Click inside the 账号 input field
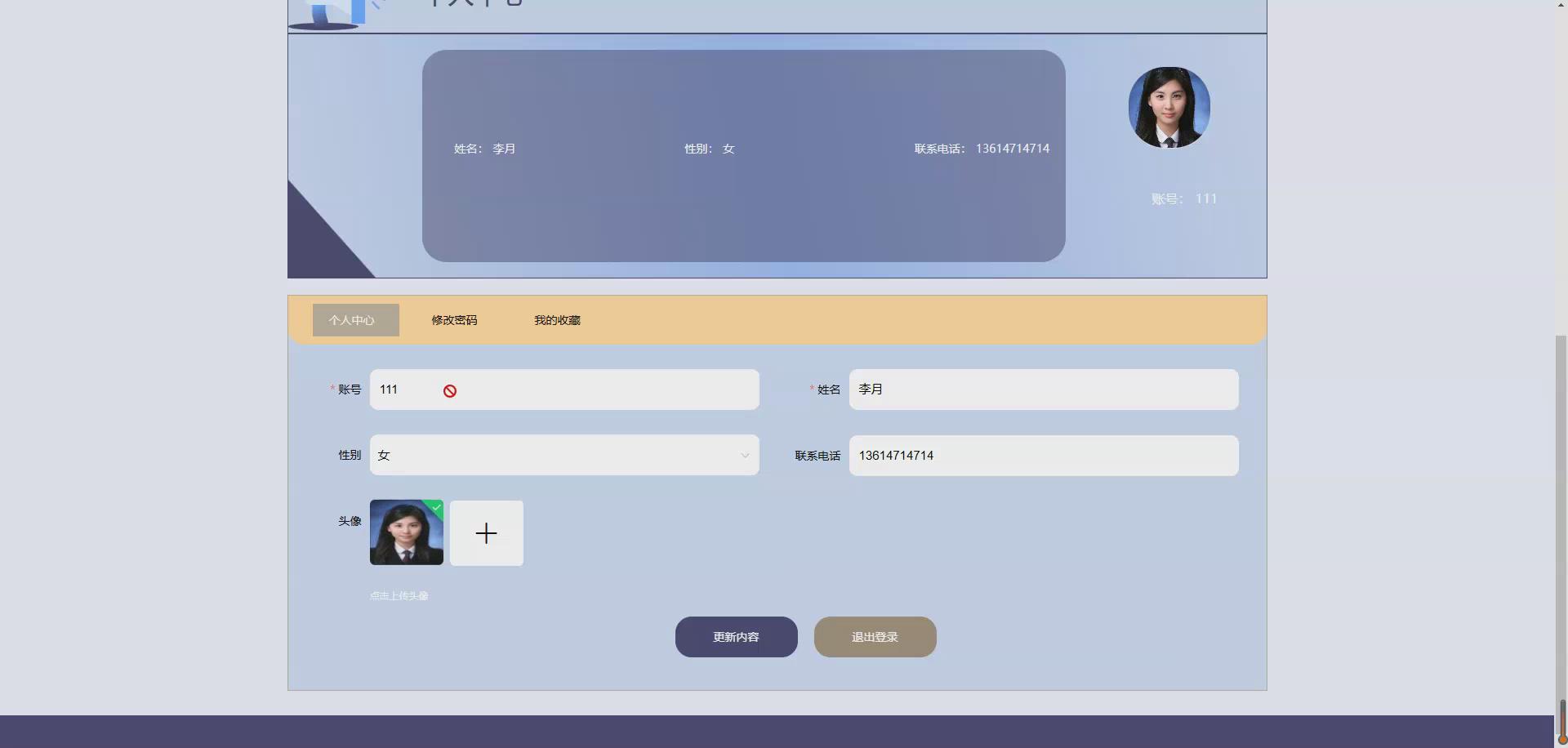Image resolution: width=1568 pixels, height=748 pixels. [x=564, y=390]
